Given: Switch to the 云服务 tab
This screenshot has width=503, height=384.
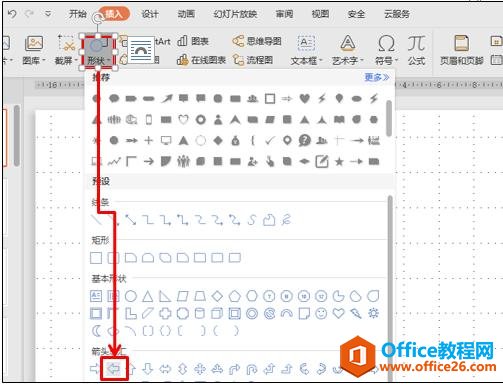Looking at the screenshot, I should [397, 14].
